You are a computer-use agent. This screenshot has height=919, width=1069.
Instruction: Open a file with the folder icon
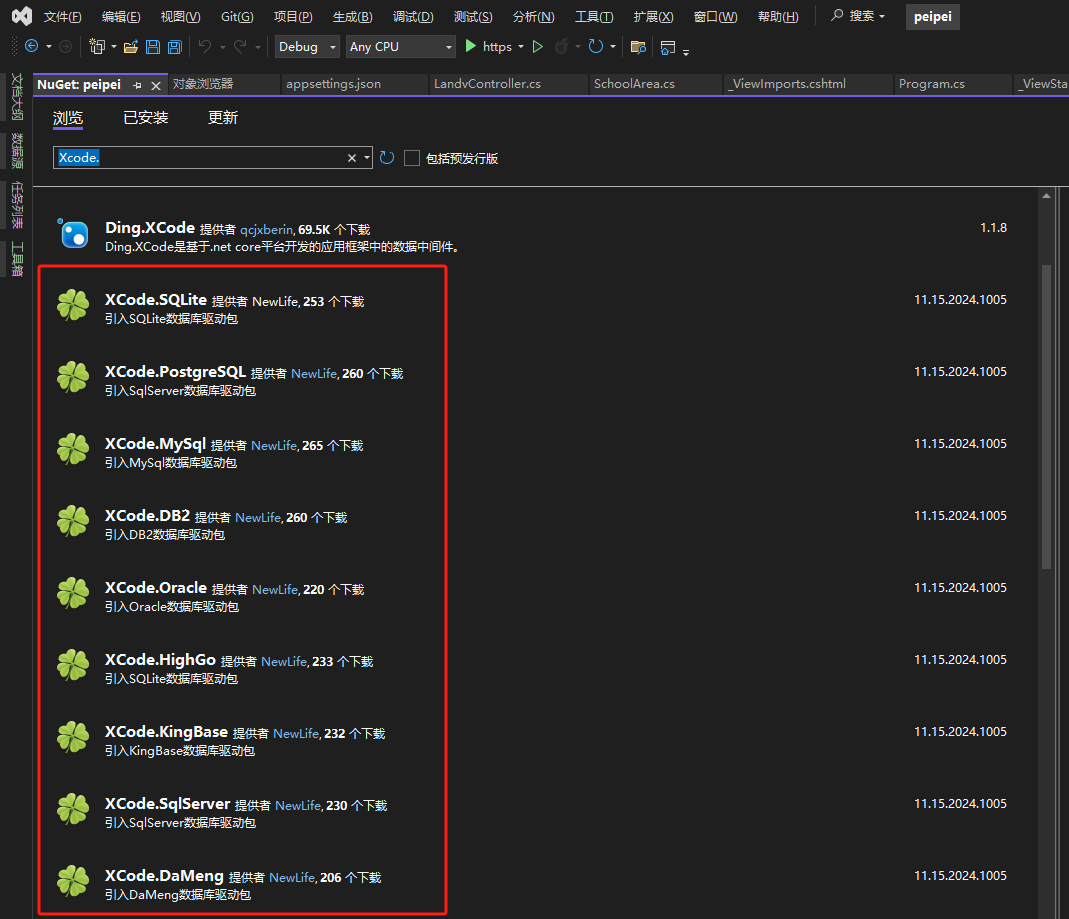pyautogui.click(x=131, y=46)
